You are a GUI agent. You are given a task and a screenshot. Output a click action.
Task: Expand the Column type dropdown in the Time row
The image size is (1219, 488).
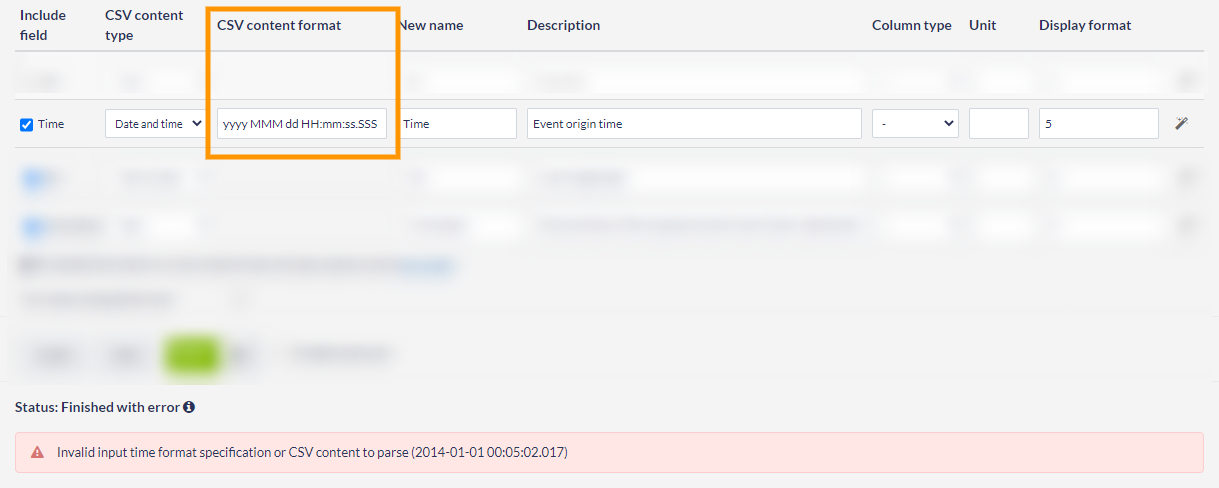click(x=915, y=124)
